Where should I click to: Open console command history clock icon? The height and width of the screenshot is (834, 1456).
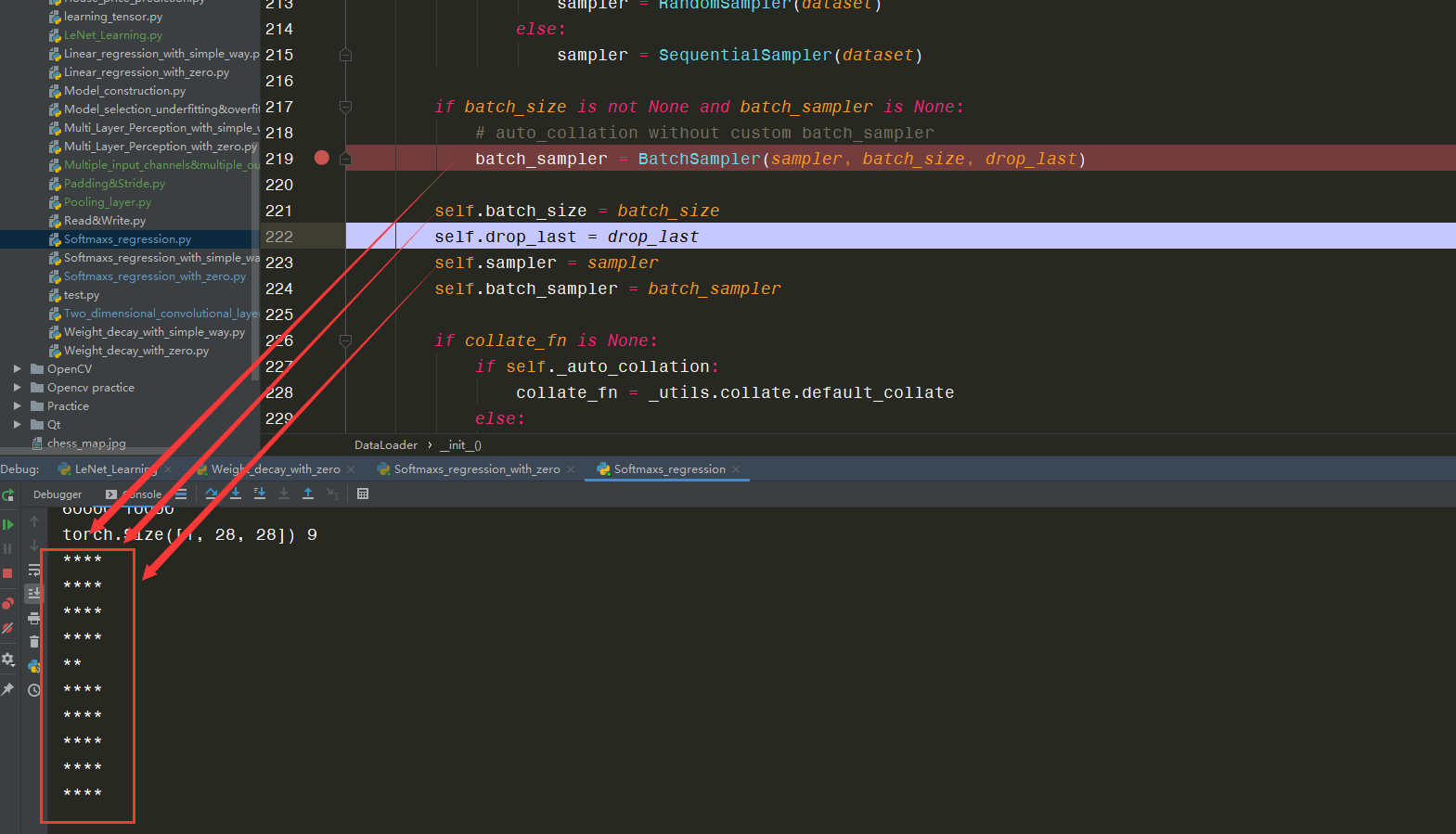[34, 690]
